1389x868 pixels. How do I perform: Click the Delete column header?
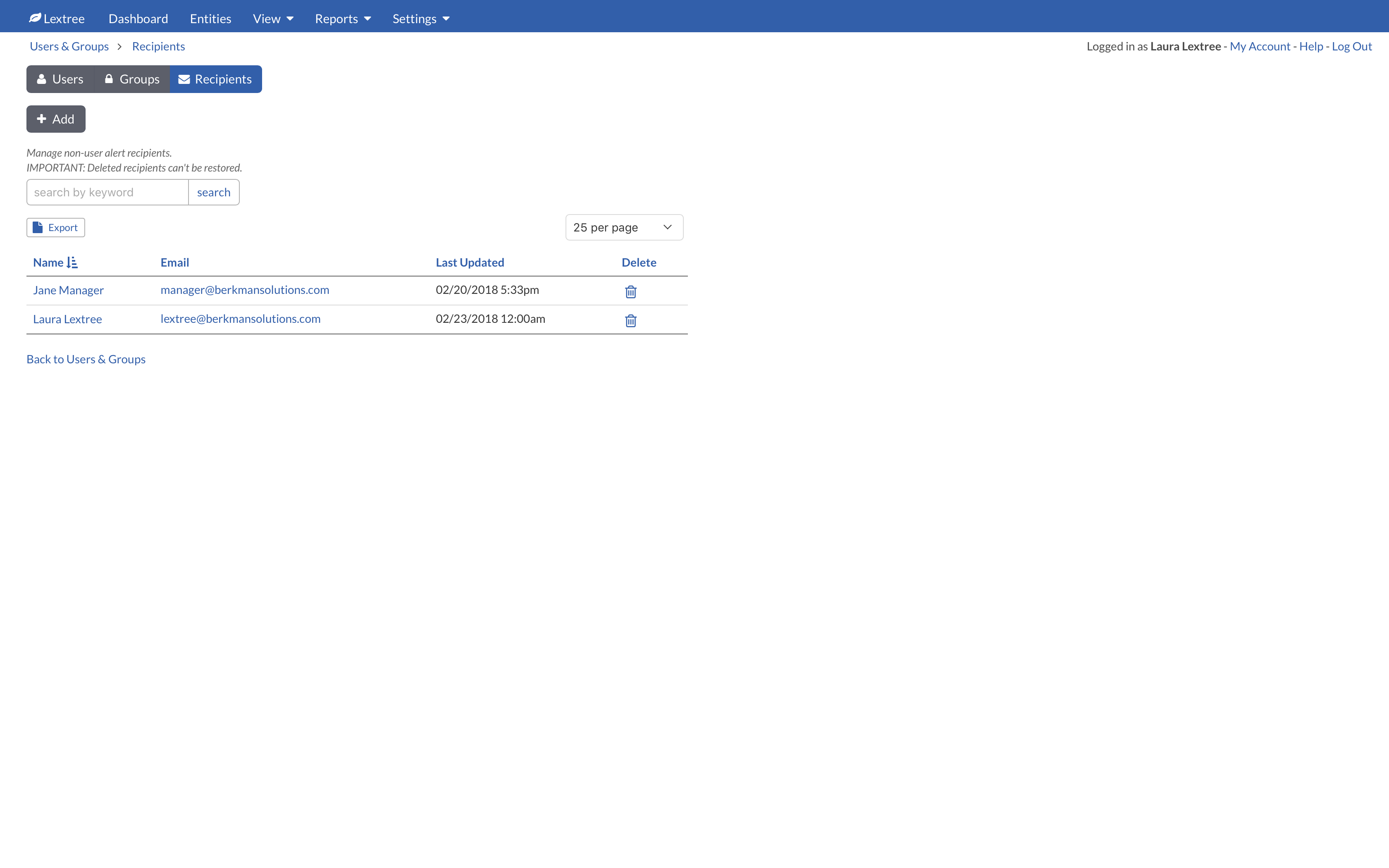pos(639,262)
